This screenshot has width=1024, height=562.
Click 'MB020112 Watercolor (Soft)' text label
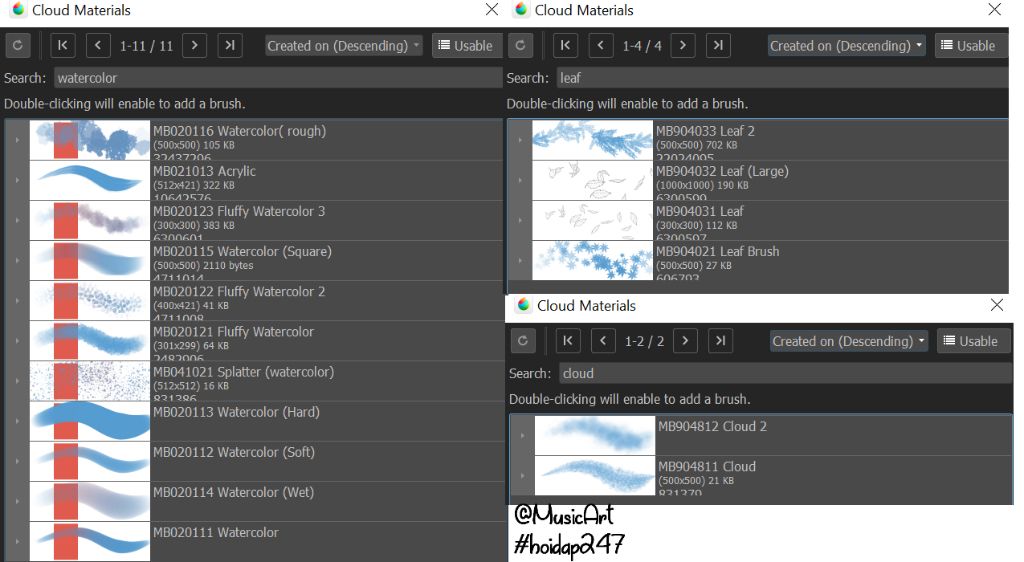pos(234,452)
